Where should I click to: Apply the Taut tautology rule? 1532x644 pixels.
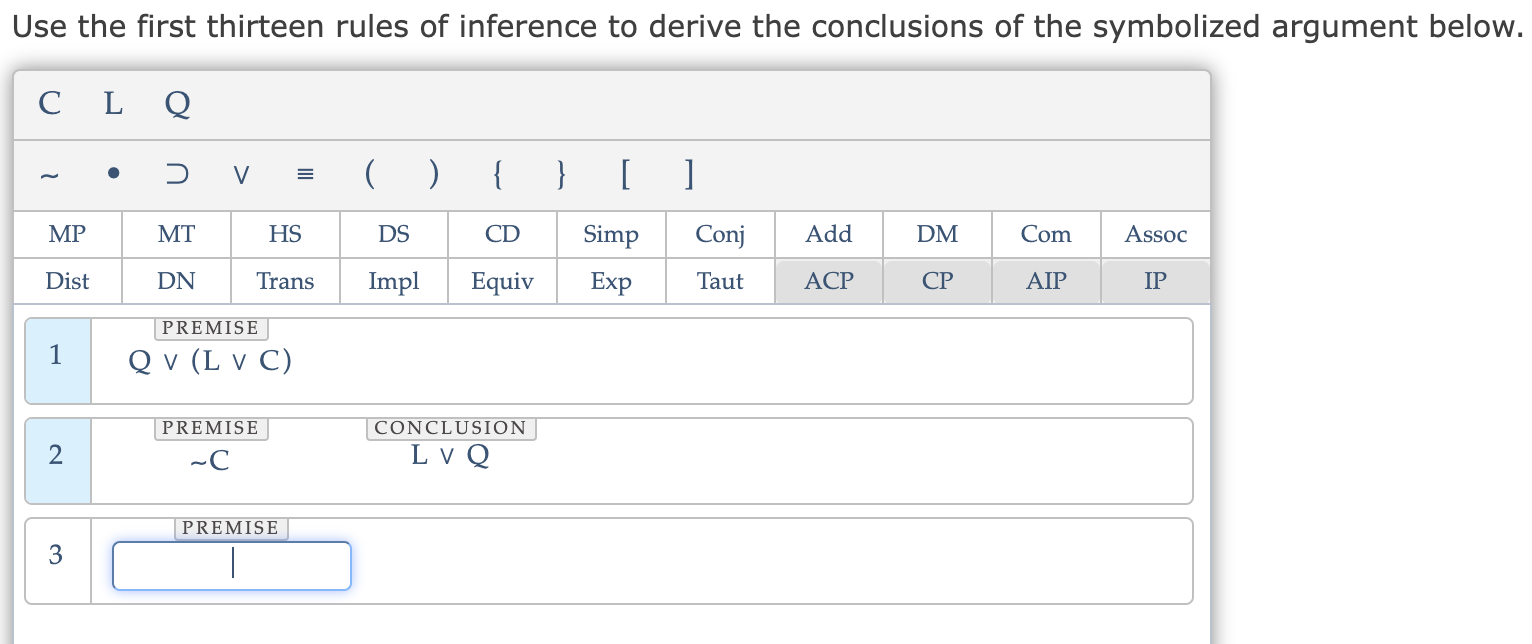(x=719, y=281)
